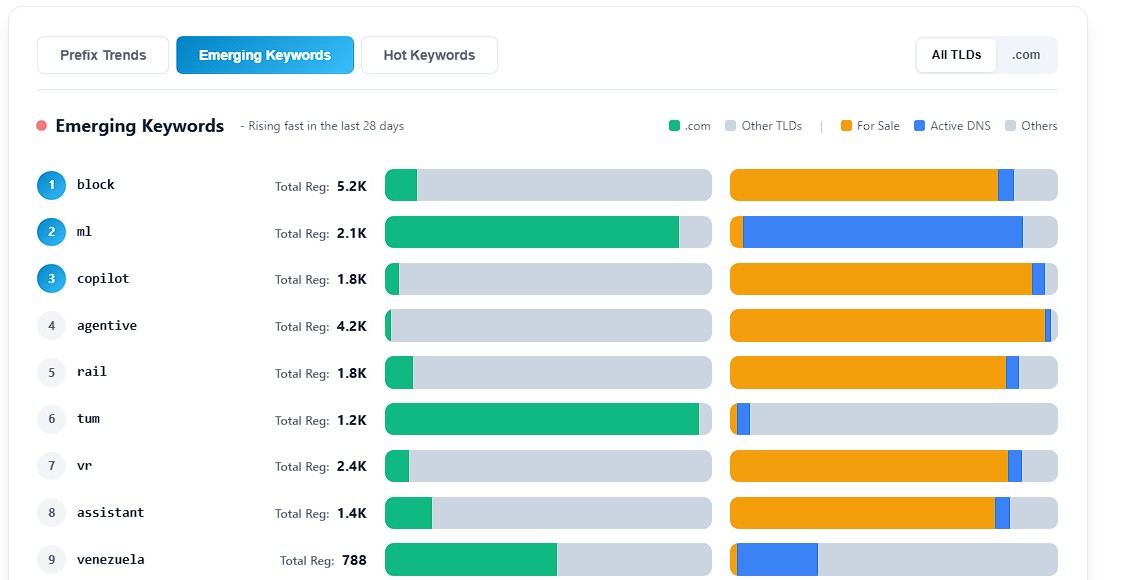Open the keyword 'assistant'
Viewport: 1139px width, 580px height.
pos(110,512)
